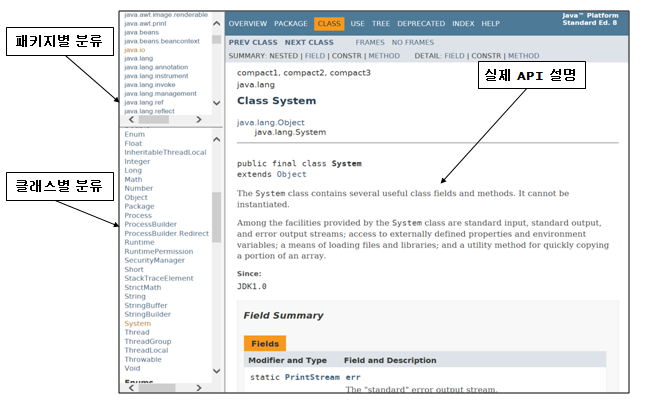The image size is (662, 404).
Task: Jump to FIELD in the summary links
Action: tap(315, 56)
